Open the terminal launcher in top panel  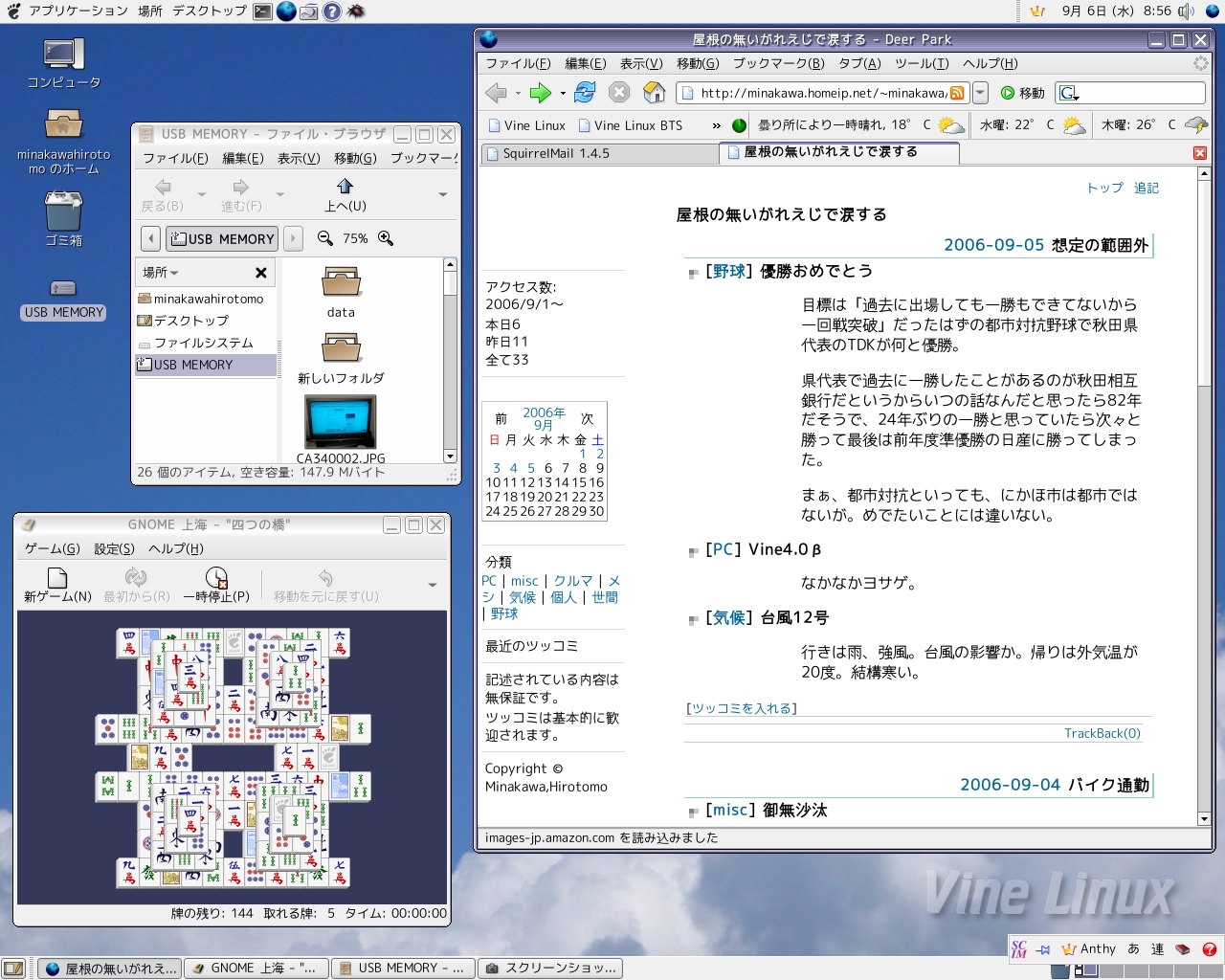(x=262, y=11)
